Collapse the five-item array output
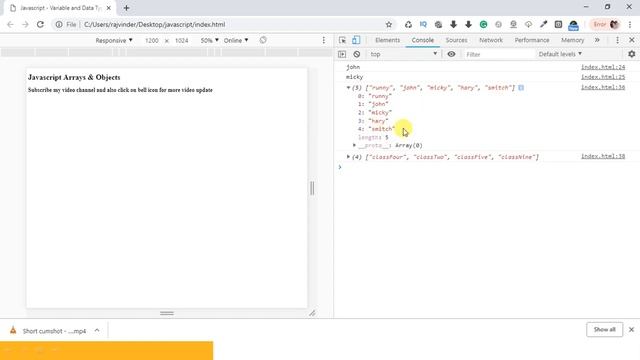Screen dimensions: 640x360 (348, 87)
